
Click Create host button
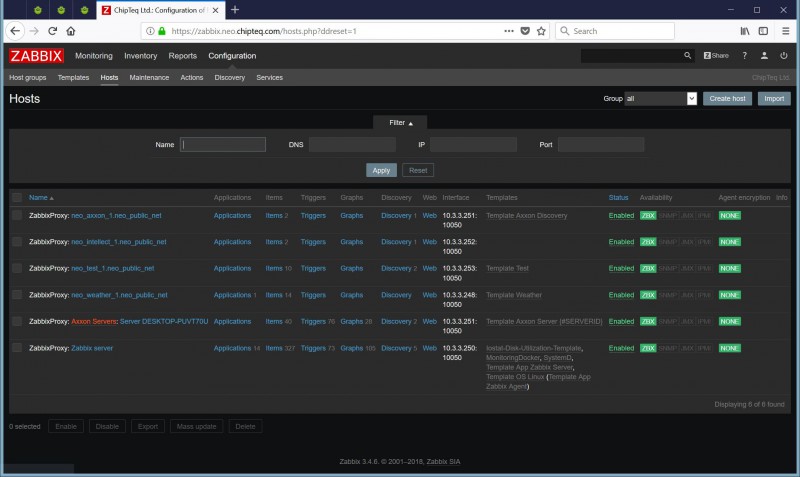(727, 98)
